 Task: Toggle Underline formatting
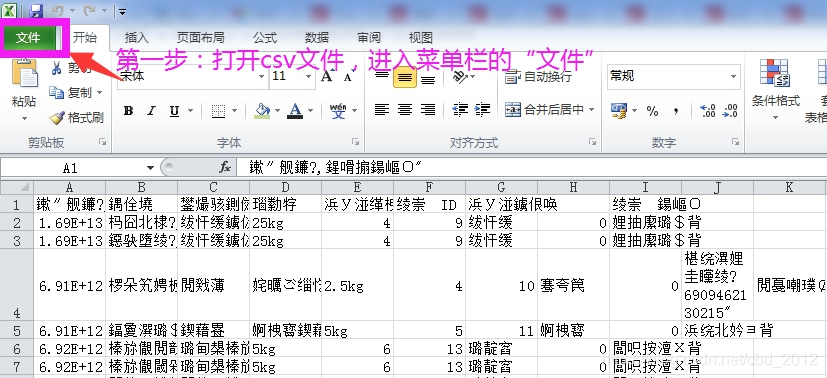[174, 111]
